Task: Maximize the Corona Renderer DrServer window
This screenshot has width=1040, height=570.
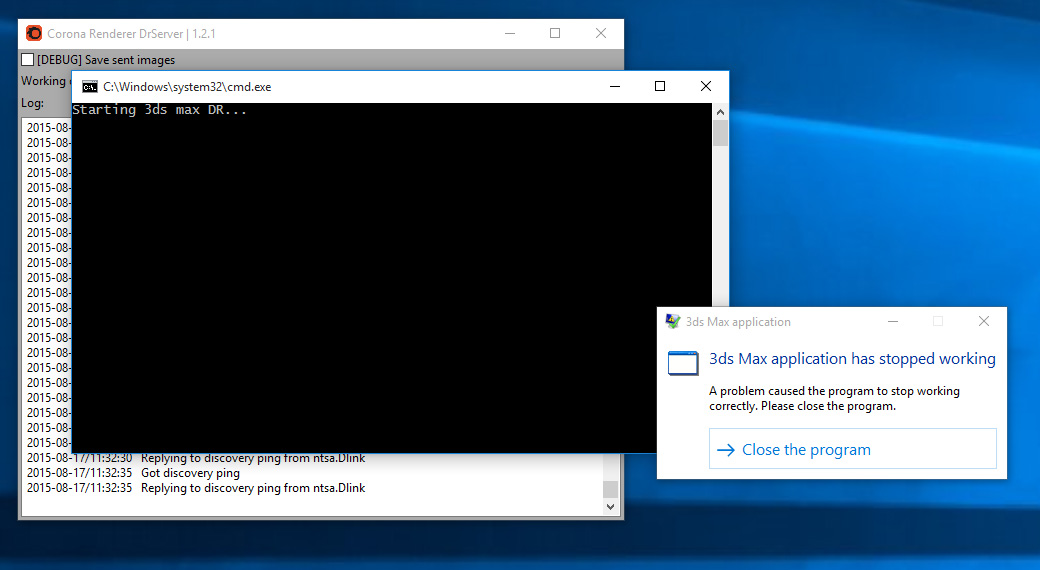Action: click(555, 33)
